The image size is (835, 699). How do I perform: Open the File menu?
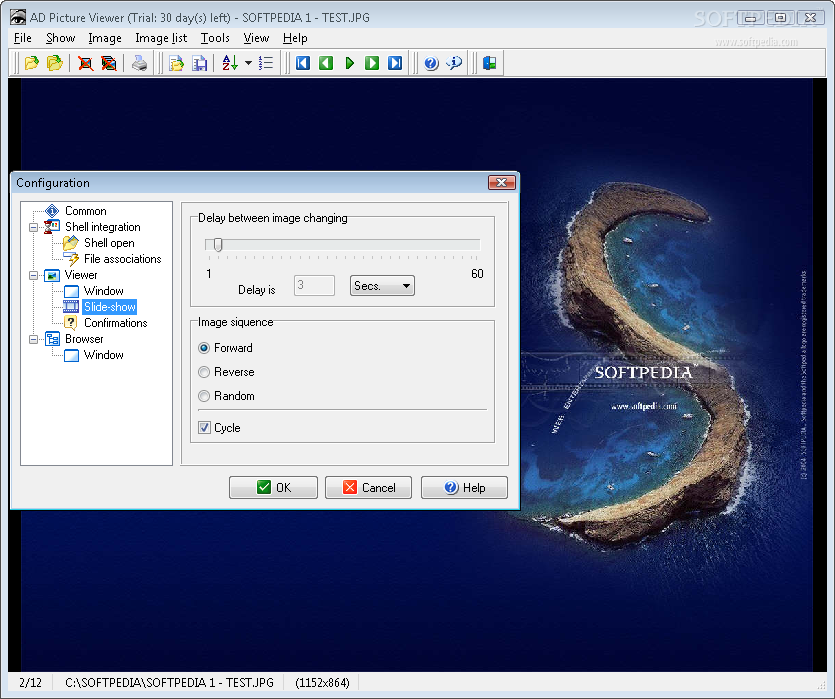click(22, 38)
